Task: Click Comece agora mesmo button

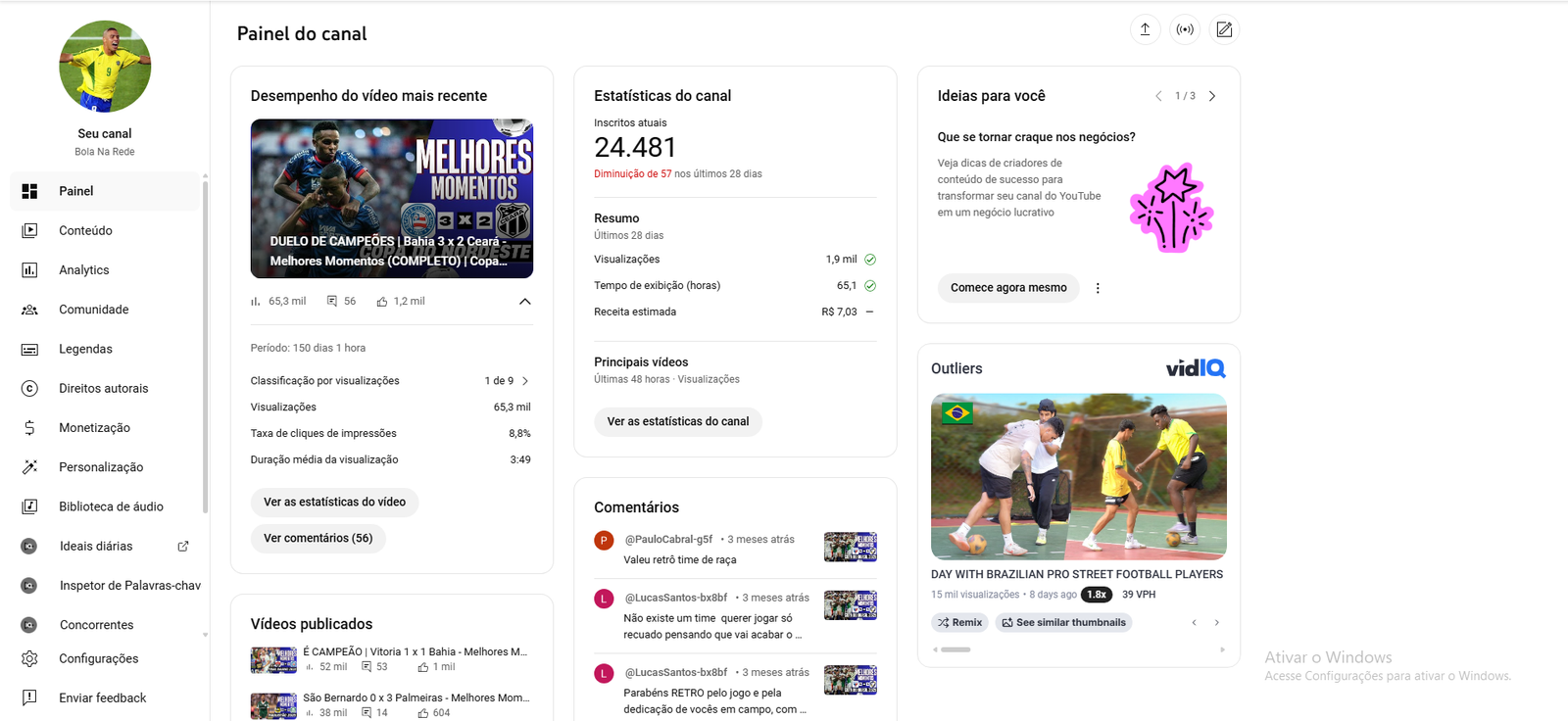Action: pos(1008,287)
